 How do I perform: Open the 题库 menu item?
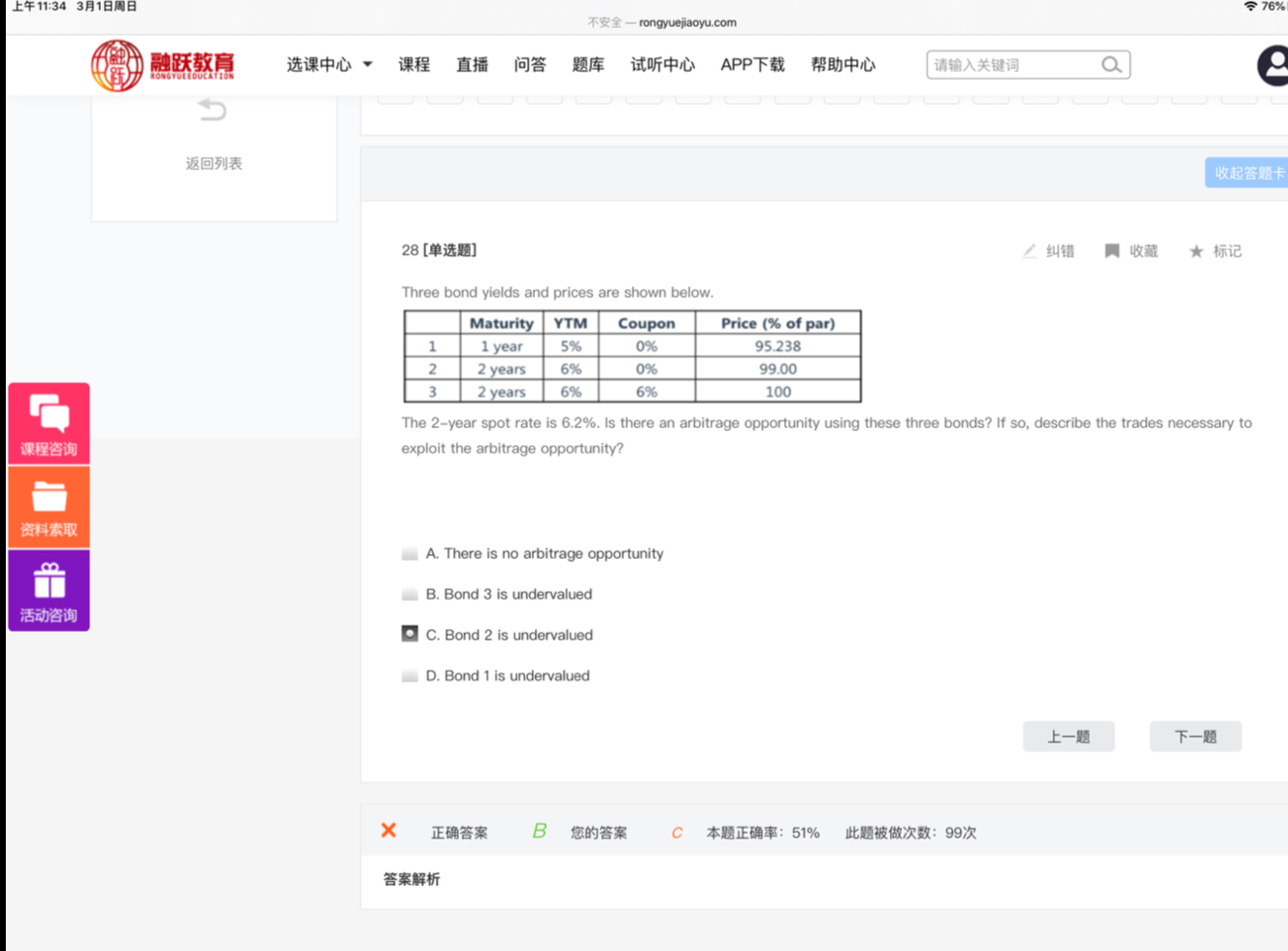588,65
